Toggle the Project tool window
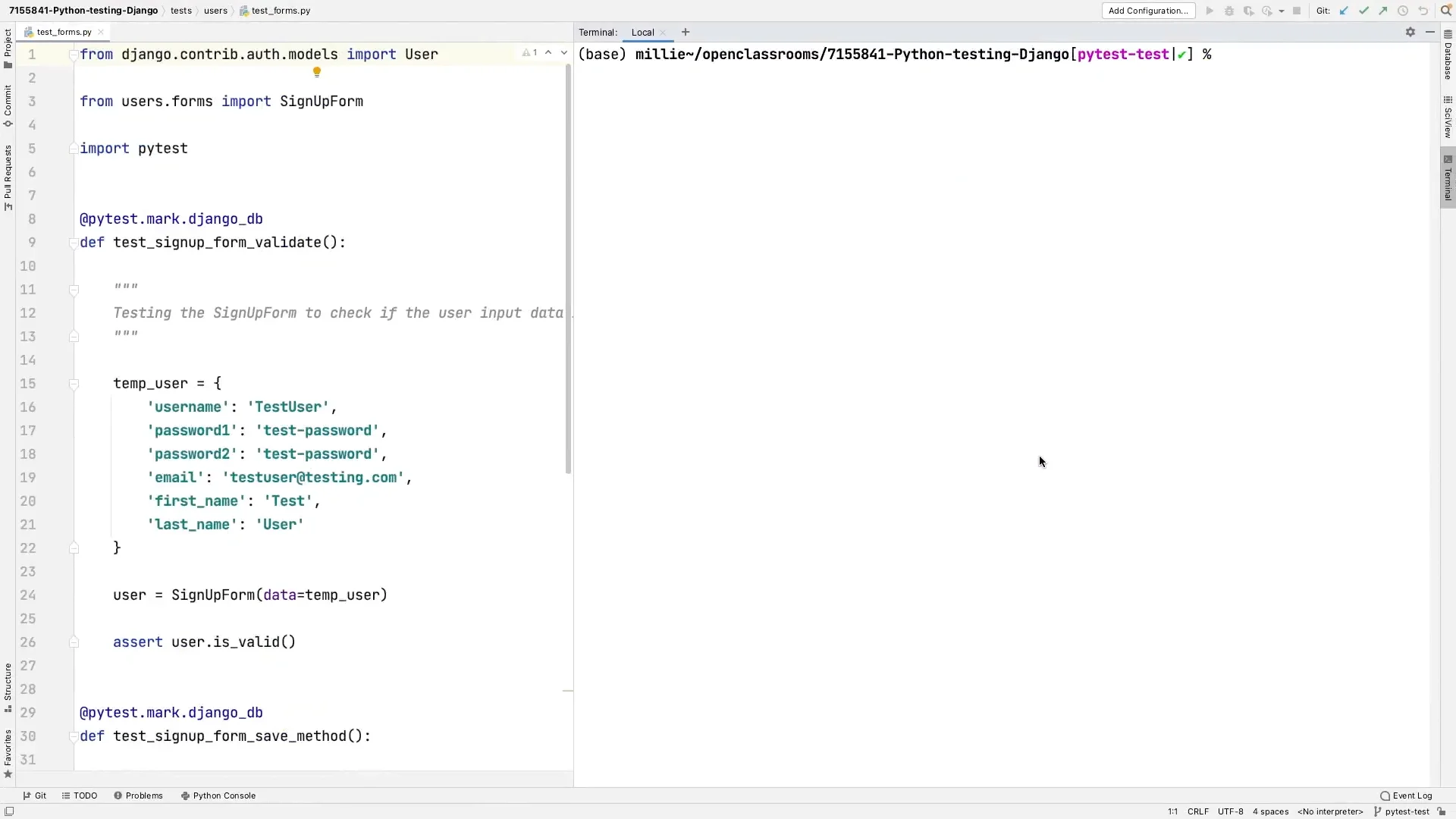 pos(8,47)
